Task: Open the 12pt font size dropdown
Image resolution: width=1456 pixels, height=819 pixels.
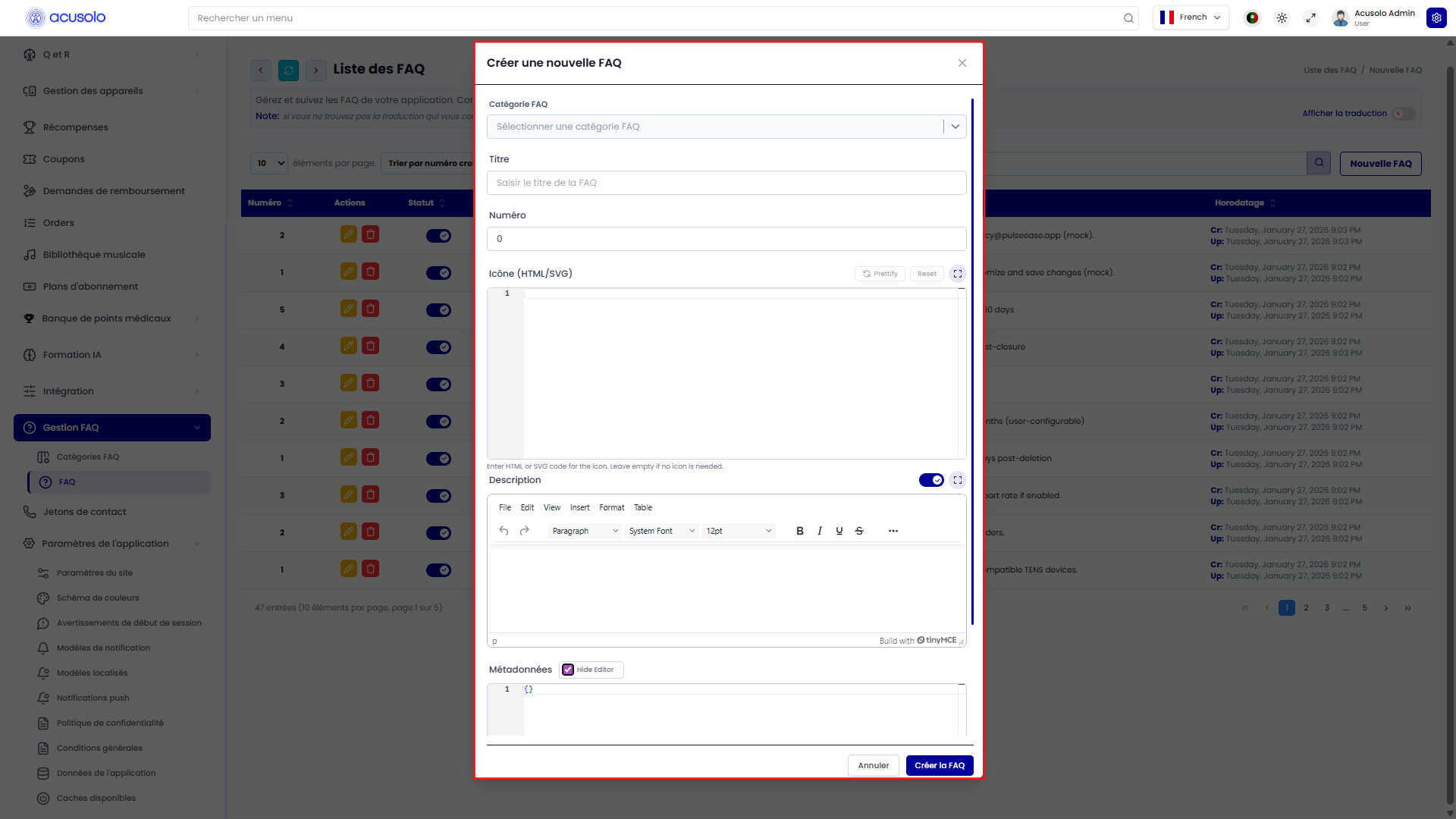Action: pyautogui.click(x=739, y=531)
